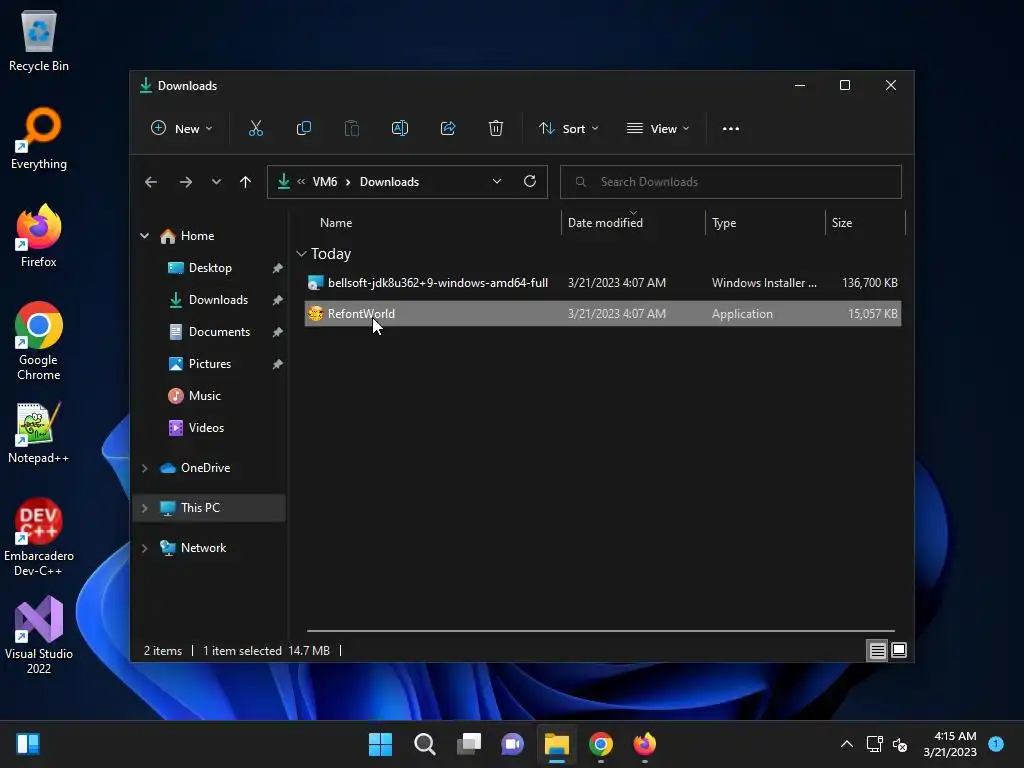This screenshot has height=768, width=1024.
Task: Go forward with the right arrow
Action: pyautogui.click(x=185, y=182)
